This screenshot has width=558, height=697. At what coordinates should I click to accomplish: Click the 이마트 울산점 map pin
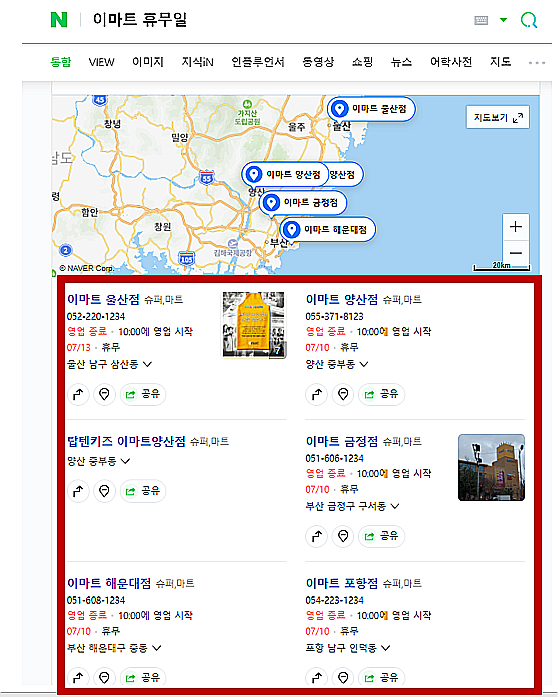(x=371, y=109)
